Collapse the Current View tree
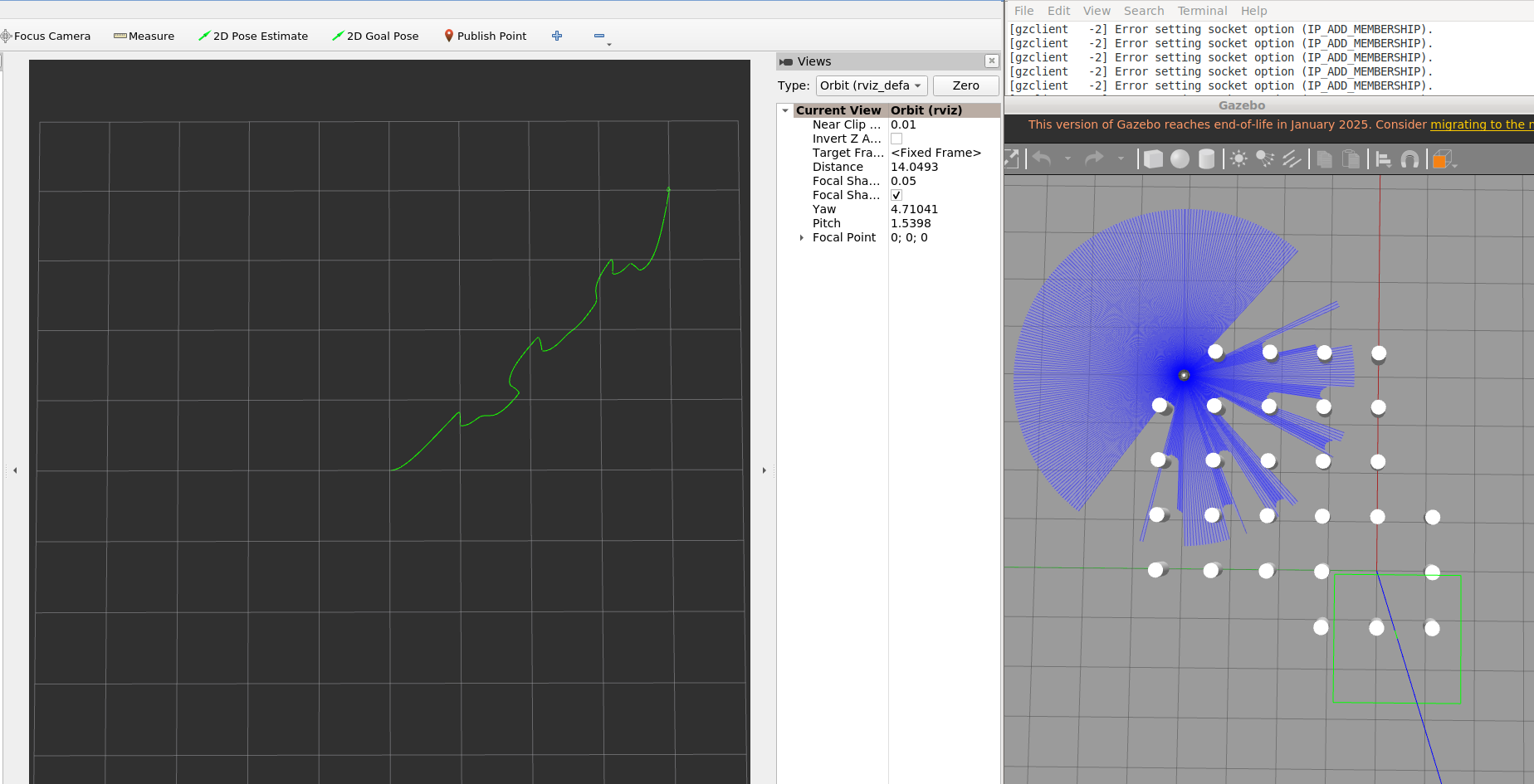 click(x=785, y=110)
